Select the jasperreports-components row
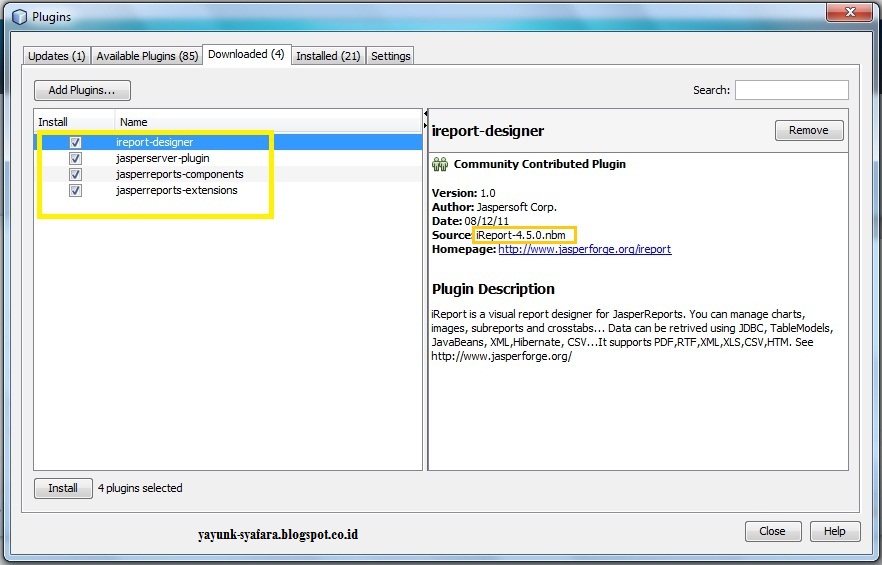Image resolution: width=882 pixels, height=565 pixels. 228,174
